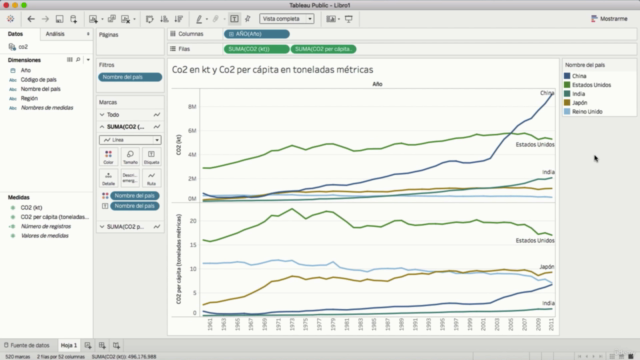Select the co2 data source

coord(23,47)
